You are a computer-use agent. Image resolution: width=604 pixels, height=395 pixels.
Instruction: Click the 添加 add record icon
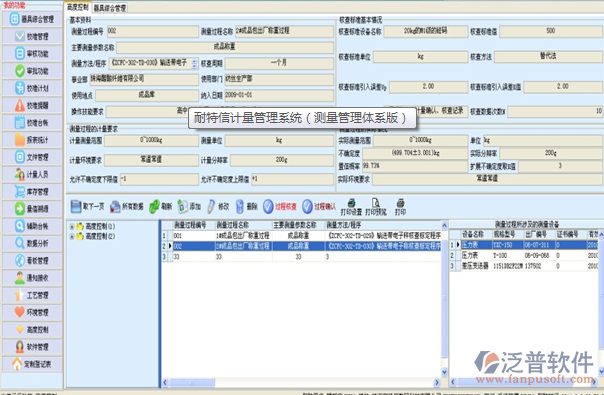point(183,207)
